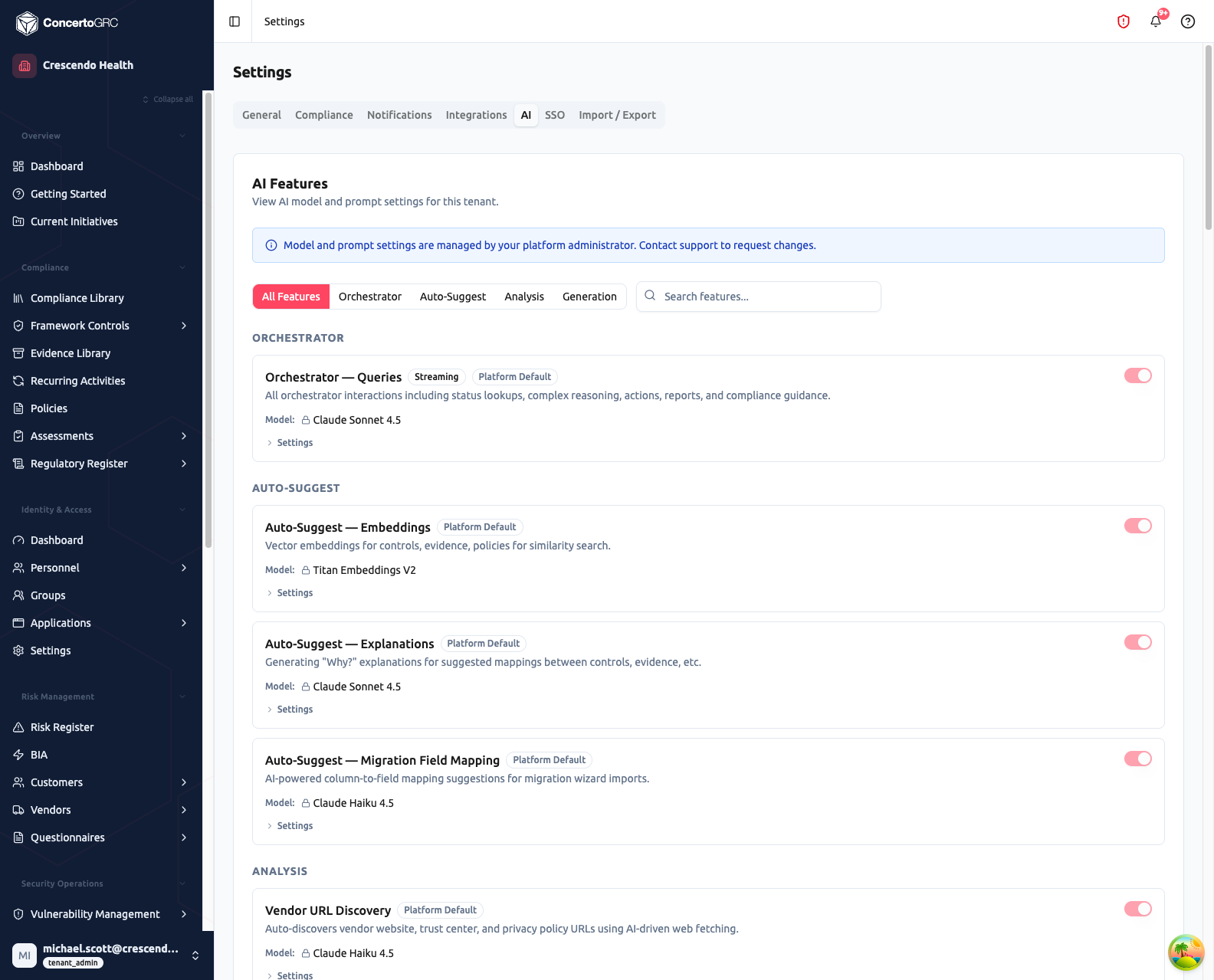Expand Settings under Auto-Suggest — Embeddings
This screenshot has height=980, width=1214.
[290, 593]
